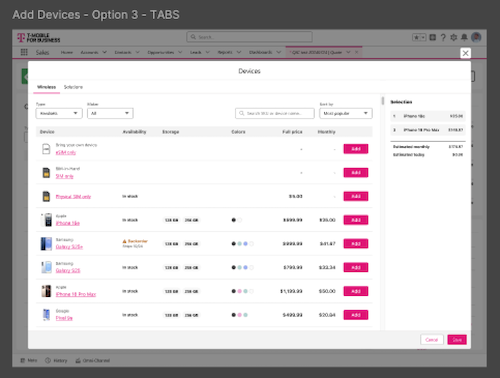Viewport: 500px width, 378px height.
Task: Select 128 GB storage for iPhone 16e
Action: [172, 220]
